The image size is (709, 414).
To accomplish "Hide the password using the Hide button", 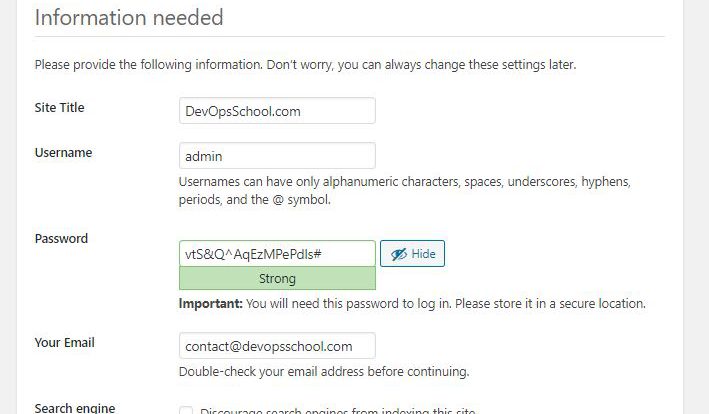I will tap(412, 254).
